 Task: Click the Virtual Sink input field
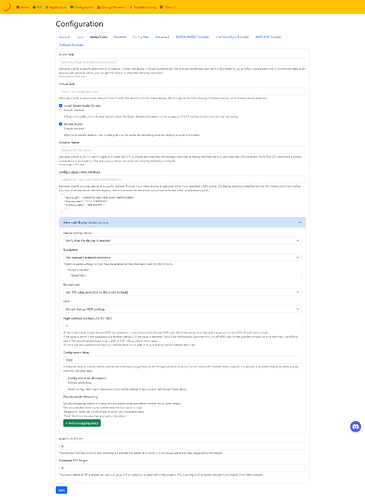pyautogui.click(x=182, y=91)
